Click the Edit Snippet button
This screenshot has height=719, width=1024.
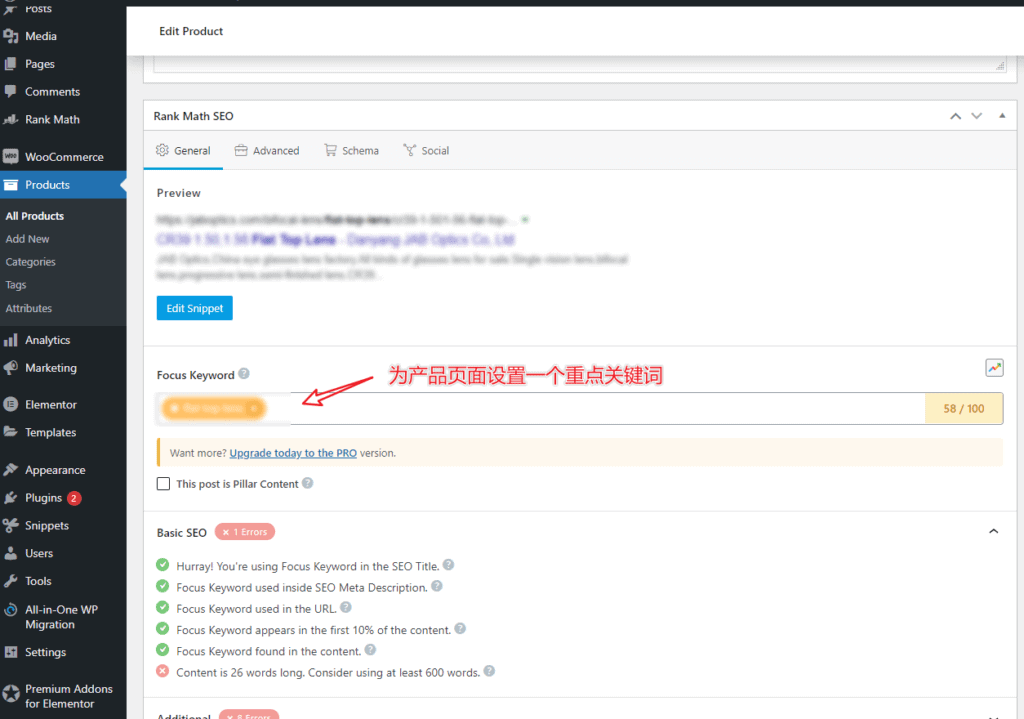[x=195, y=308]
